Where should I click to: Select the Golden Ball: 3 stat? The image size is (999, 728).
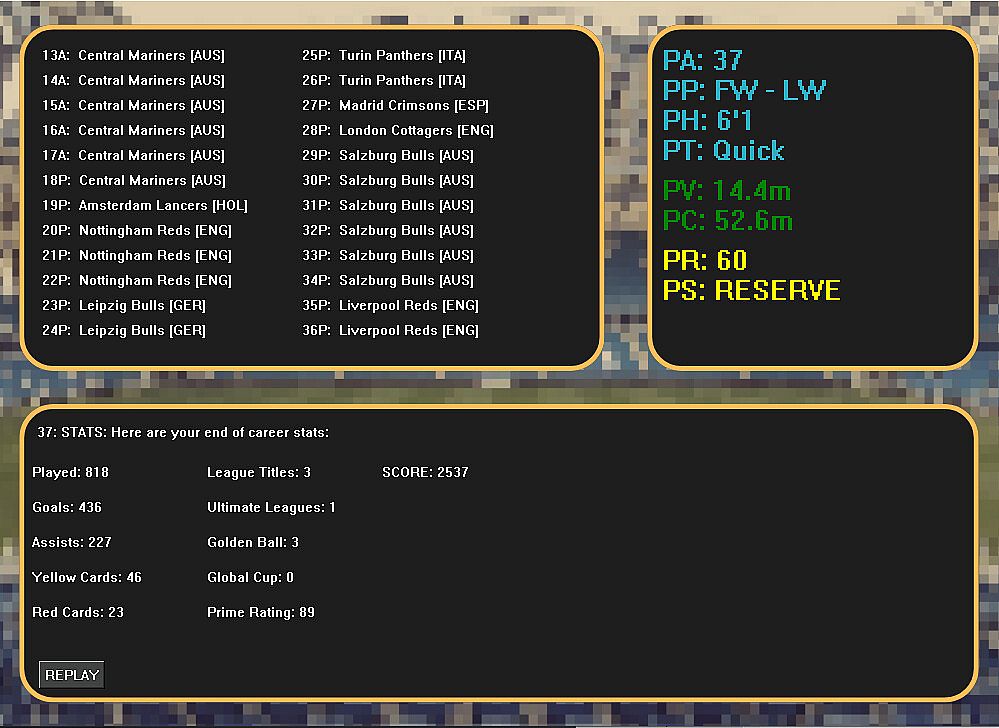pyautogui.click(x=253, y=542)
